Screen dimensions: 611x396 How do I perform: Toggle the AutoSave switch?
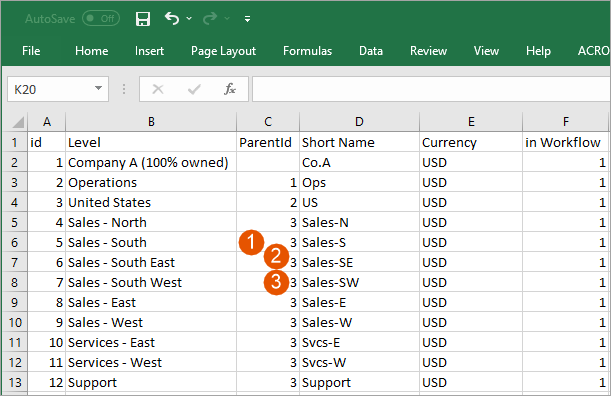pos(101,18)
